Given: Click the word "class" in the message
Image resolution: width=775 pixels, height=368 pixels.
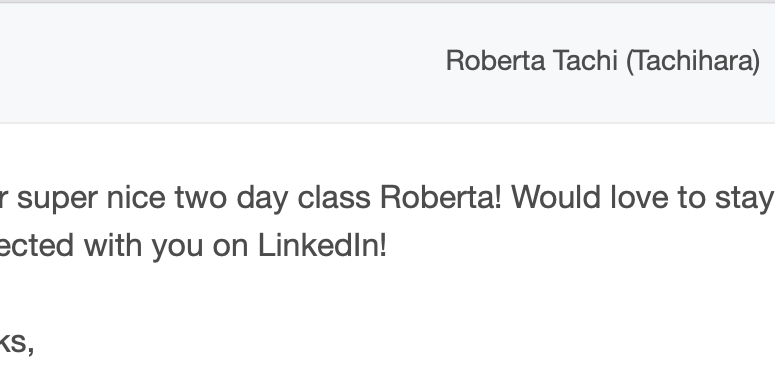Looking at the screenshot, I should click(x=334, y=197).
